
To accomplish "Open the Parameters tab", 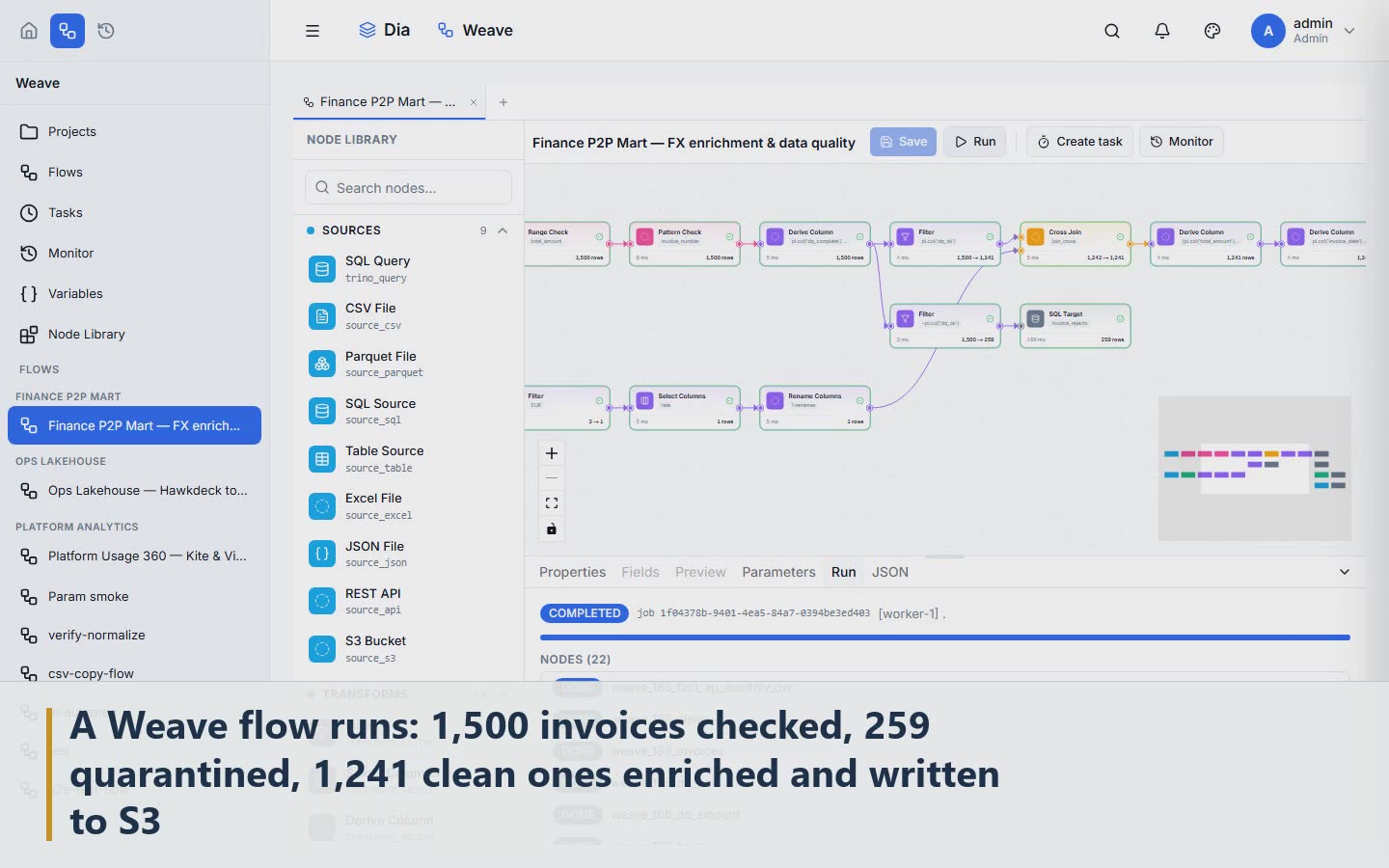I will tap(778, 572).
